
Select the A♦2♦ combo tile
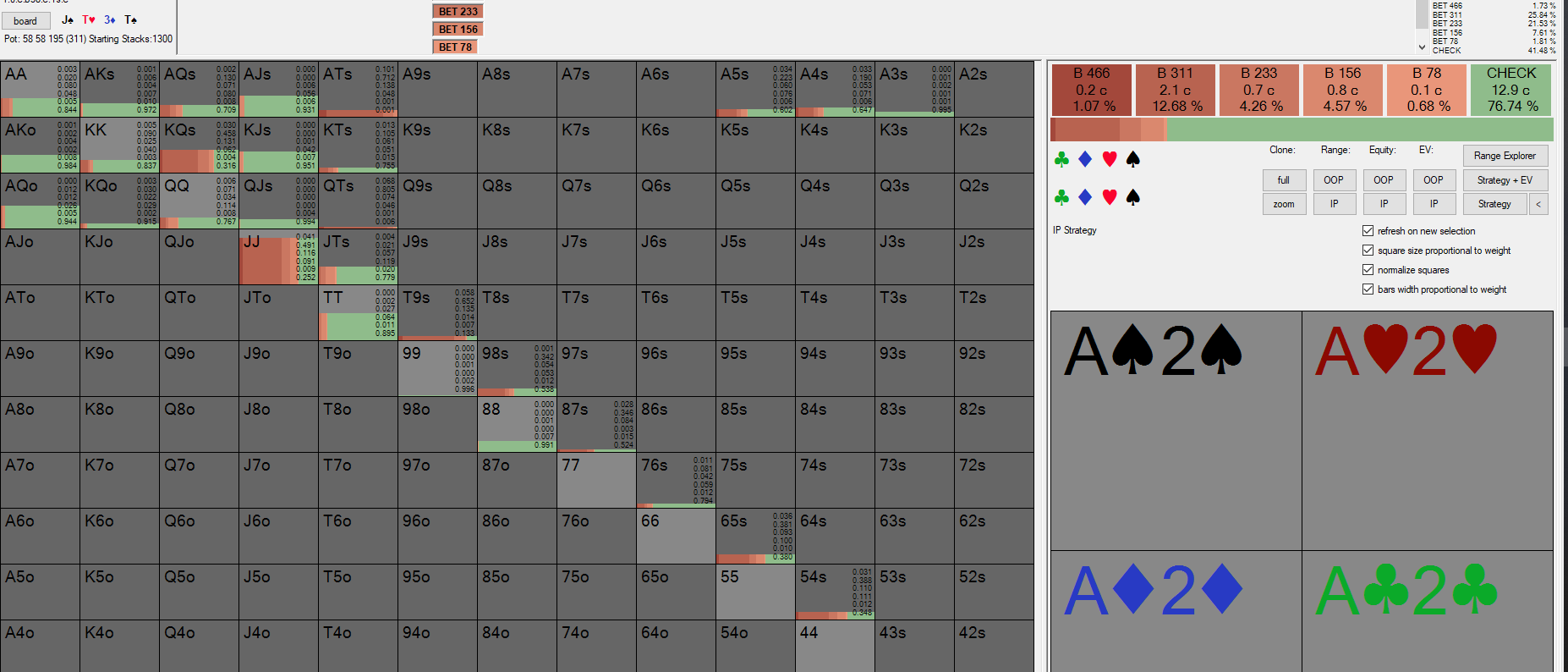point(1176,611)
